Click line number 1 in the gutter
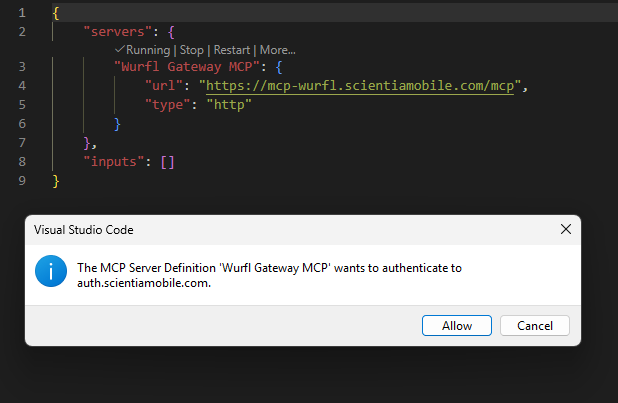This screenshot has width=618, height=403. point(22,13)
